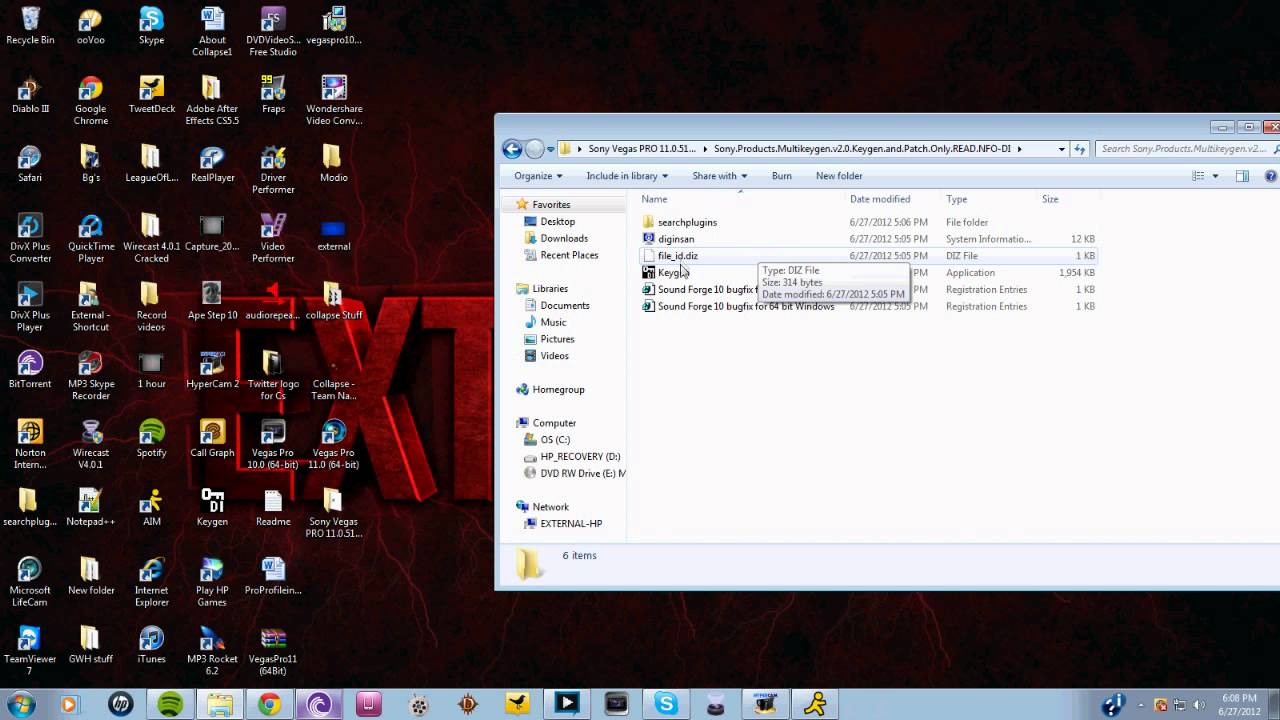Click the Sony Vegas PRO 11.0.51 breadcrumb segment
The image size is (1280, 720).
pos(641,149)
